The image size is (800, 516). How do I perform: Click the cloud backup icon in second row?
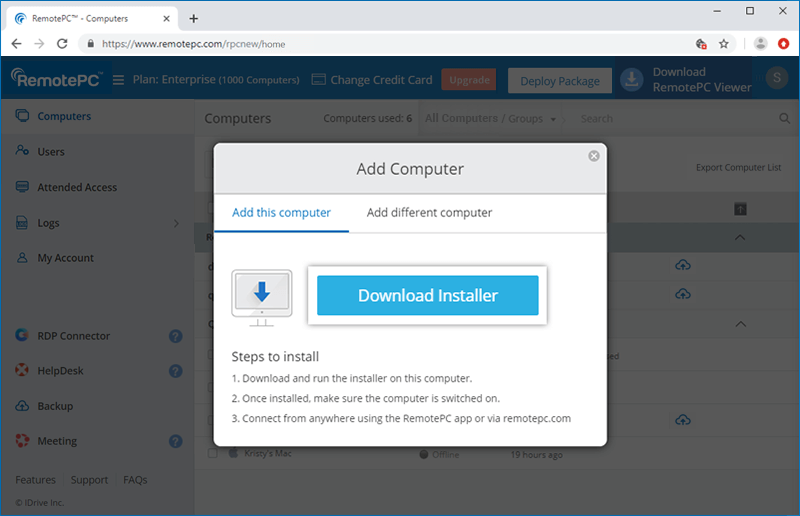pos(683,294)
